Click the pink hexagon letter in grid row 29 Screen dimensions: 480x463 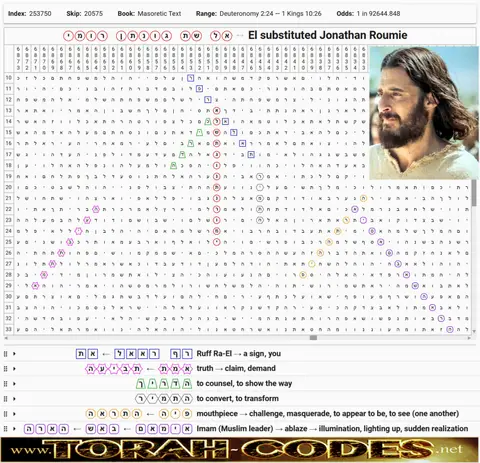[x=35, y=286]
